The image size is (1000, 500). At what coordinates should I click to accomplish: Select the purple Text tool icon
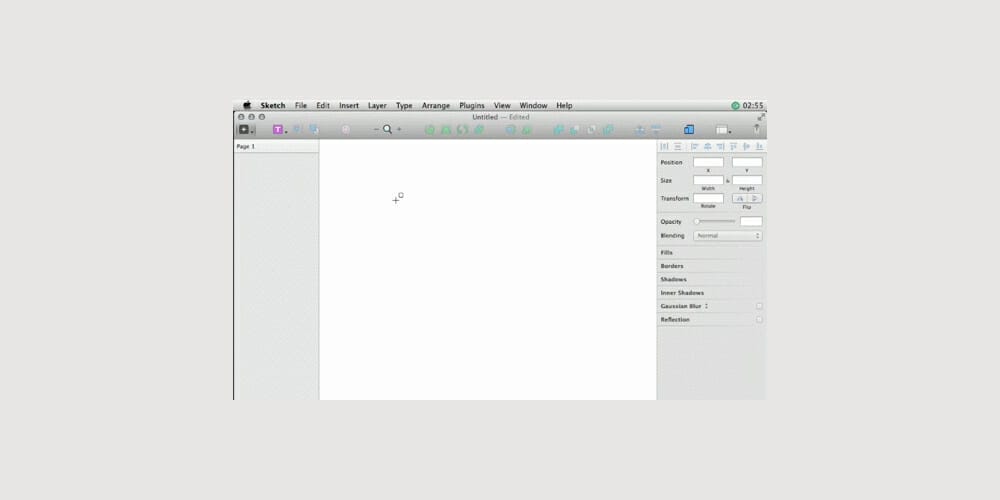tap(278, 129)
